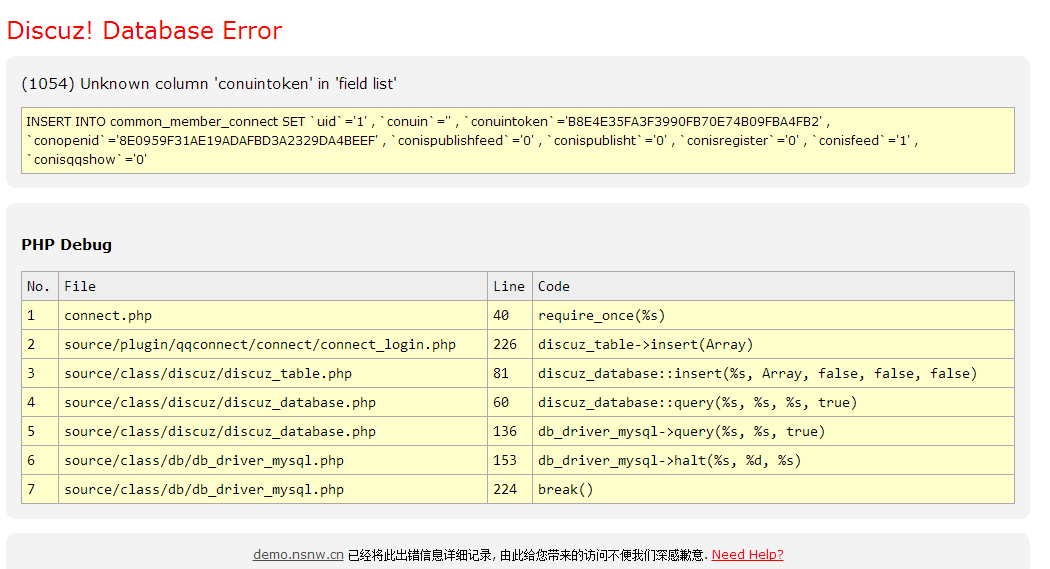Image resolution: width=1050 pixels, height=569 pixels.
Task: Click the Line column header
Action: click(x=510, y=287)
